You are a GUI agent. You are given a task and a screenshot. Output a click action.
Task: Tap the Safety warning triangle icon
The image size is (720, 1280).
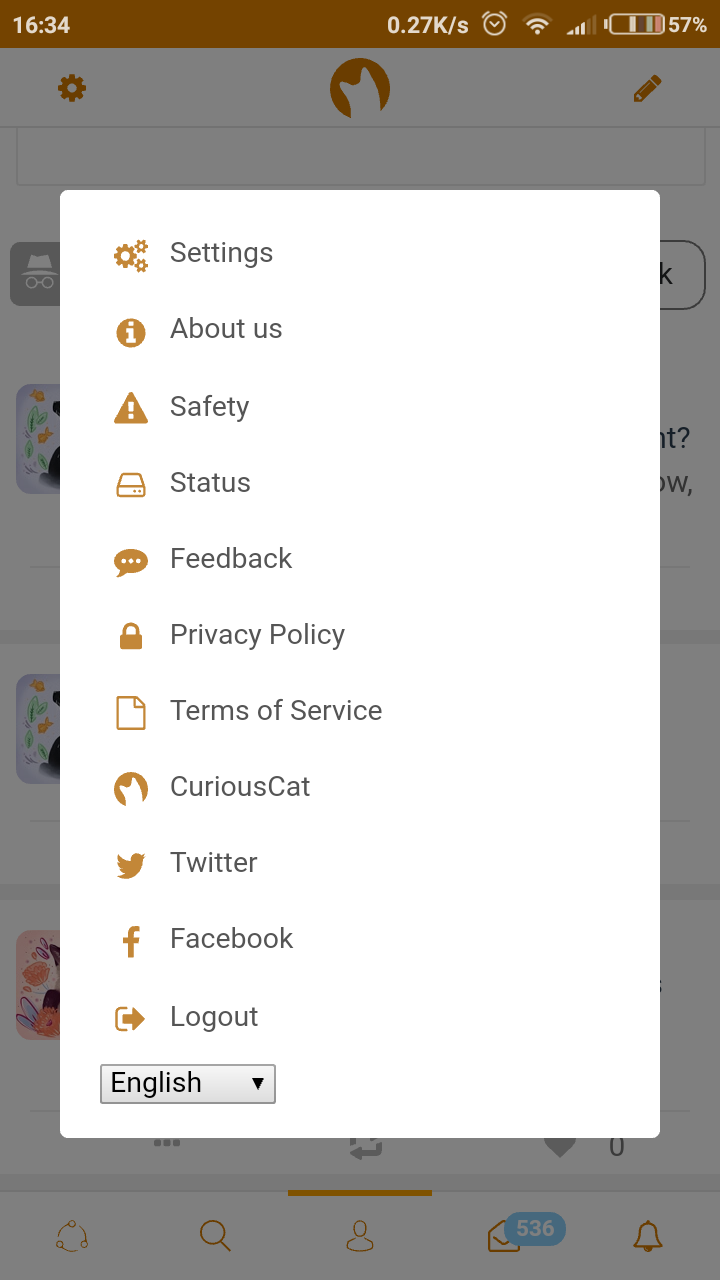(131, 408)
